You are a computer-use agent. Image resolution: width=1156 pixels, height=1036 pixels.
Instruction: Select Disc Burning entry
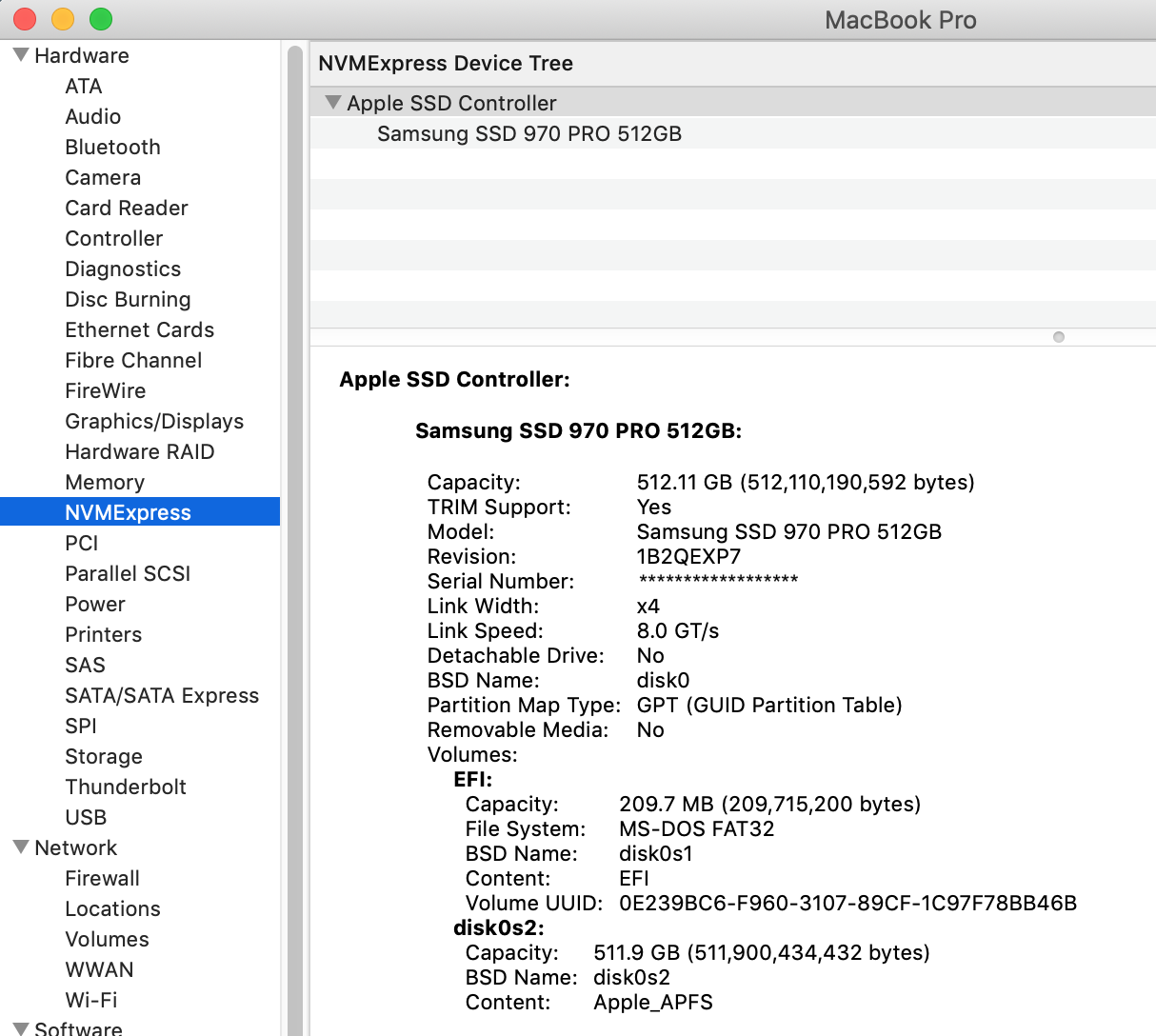tap(128, 299)
